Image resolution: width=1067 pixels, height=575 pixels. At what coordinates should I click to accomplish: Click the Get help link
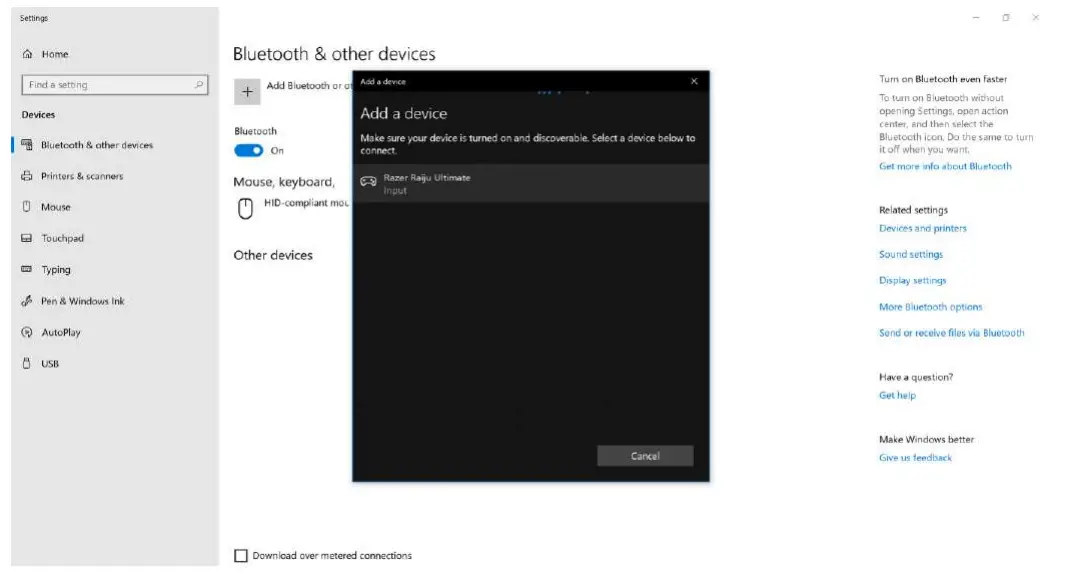897,395
